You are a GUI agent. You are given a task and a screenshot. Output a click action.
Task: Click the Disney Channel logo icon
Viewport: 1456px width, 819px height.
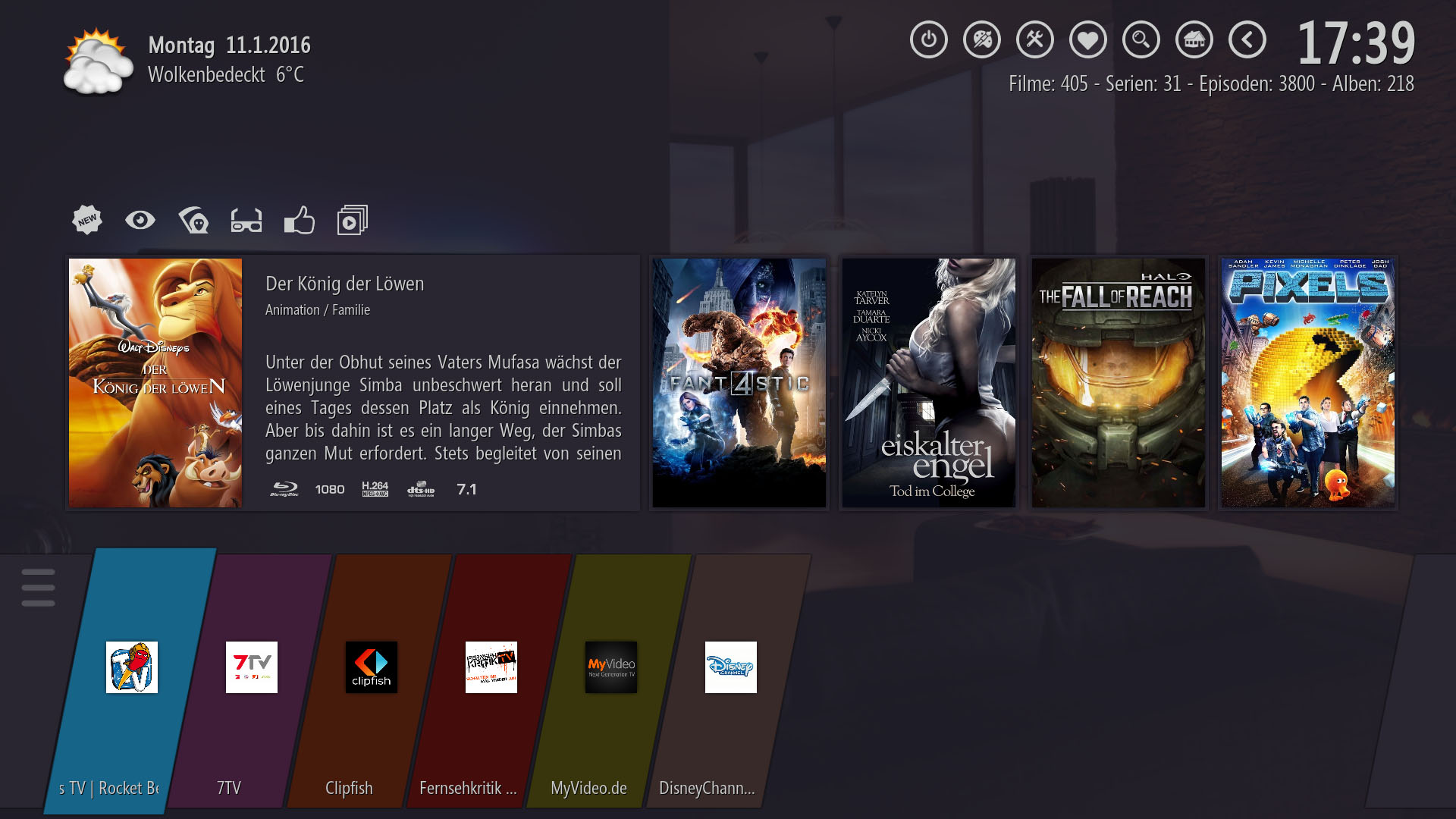(x=731, y=667)
